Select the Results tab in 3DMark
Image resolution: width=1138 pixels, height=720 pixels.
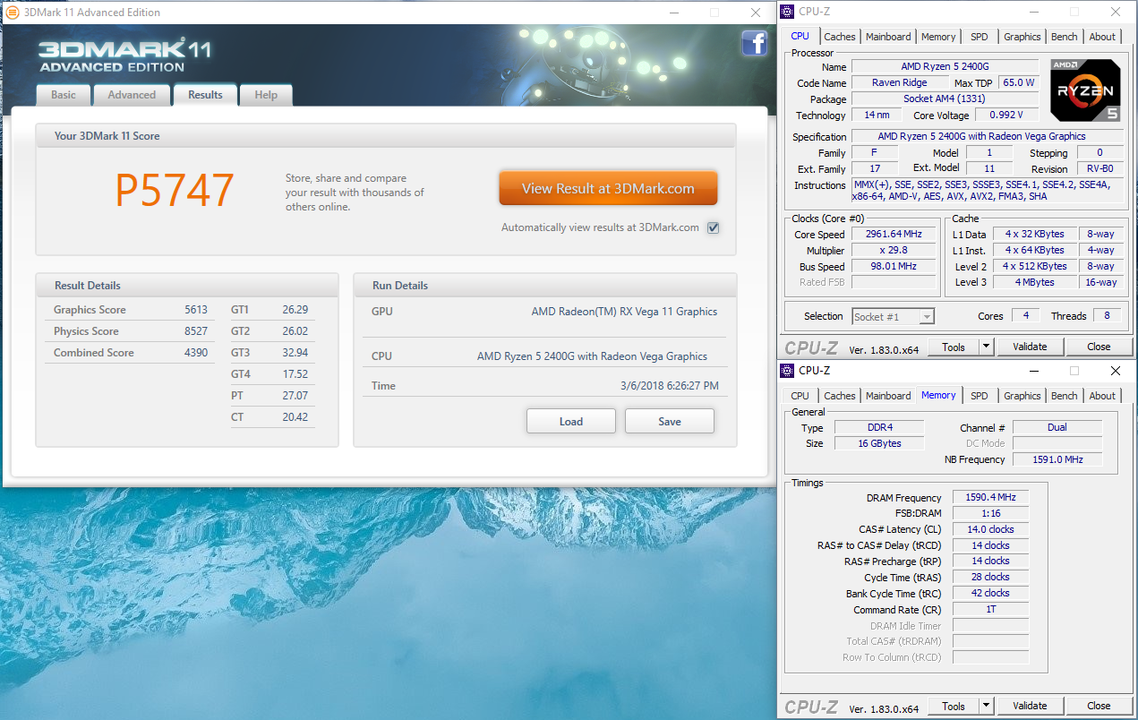pyautogui.click(x=205, y=95)
